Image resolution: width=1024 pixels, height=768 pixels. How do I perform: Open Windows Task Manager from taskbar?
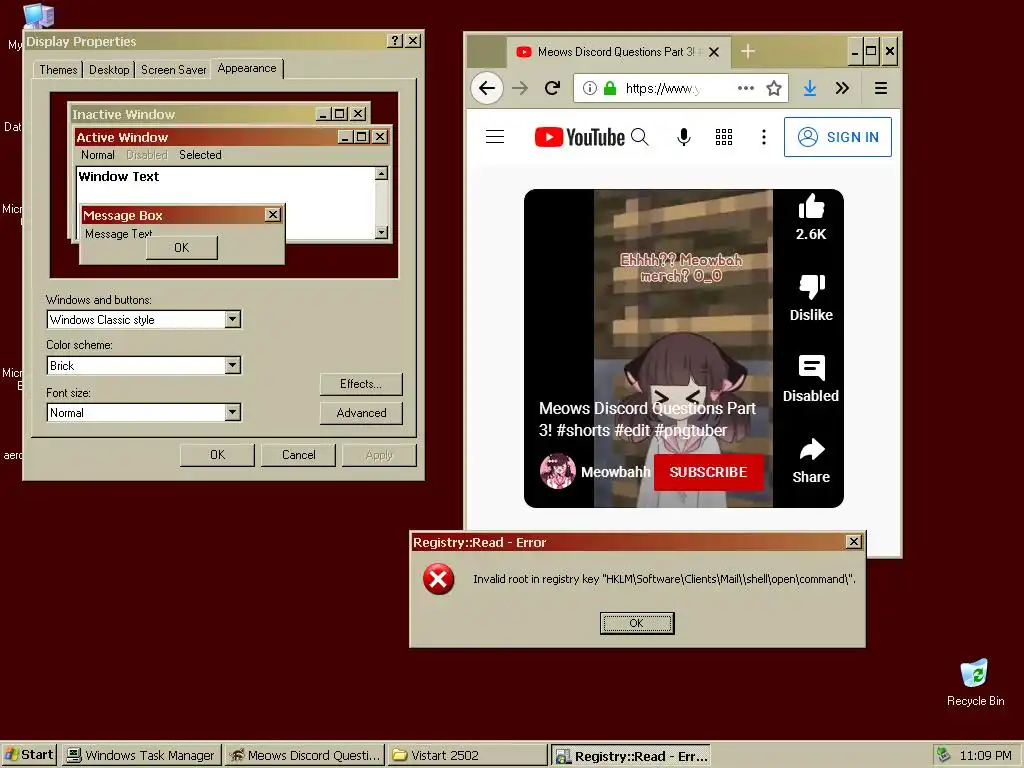tap(142, 756)
